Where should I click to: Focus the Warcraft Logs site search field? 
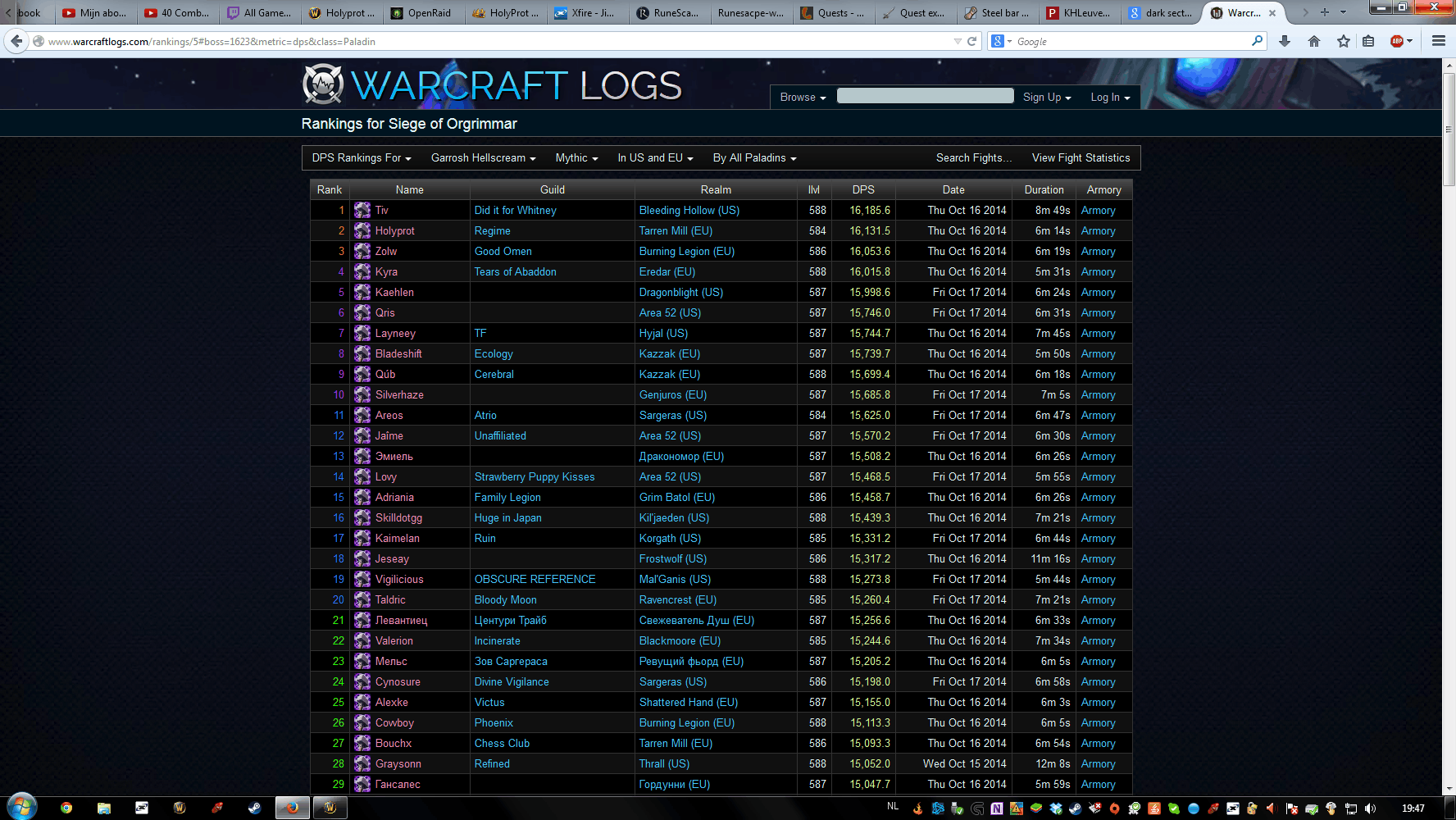925,96
